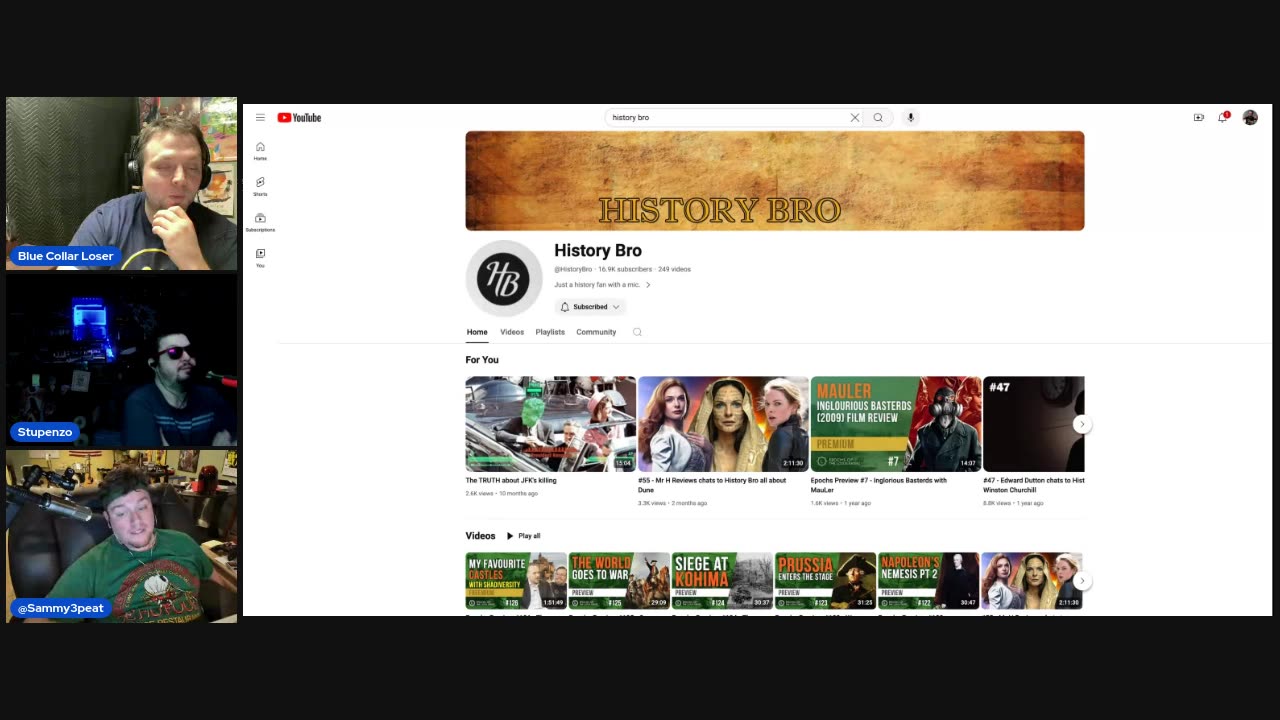Open the #47 Edward Dutton thumbnail
Screen dimensions: 1280x720
pos(1034,424)
